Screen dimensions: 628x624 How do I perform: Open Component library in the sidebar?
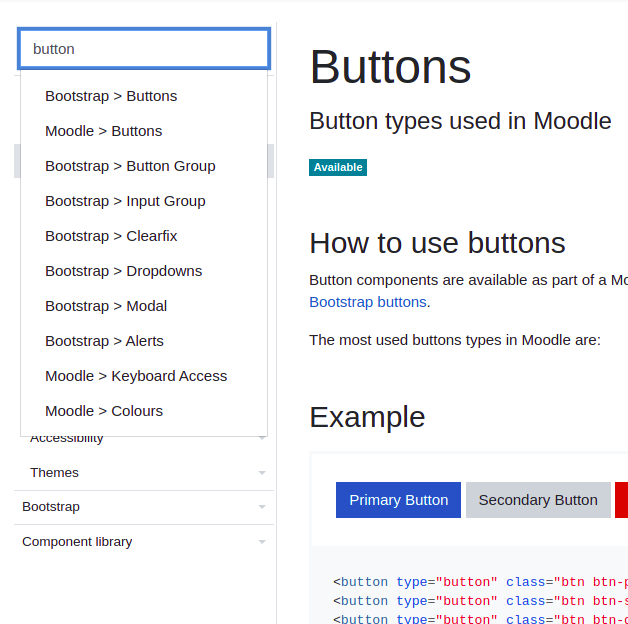(77, 541)
